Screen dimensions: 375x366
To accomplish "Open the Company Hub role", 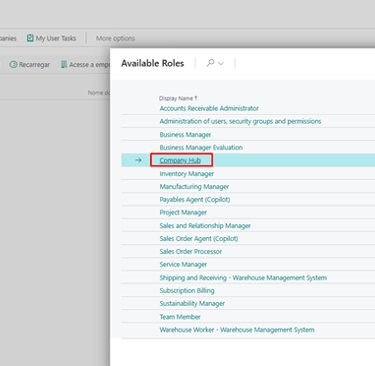I will click(180, 160).
